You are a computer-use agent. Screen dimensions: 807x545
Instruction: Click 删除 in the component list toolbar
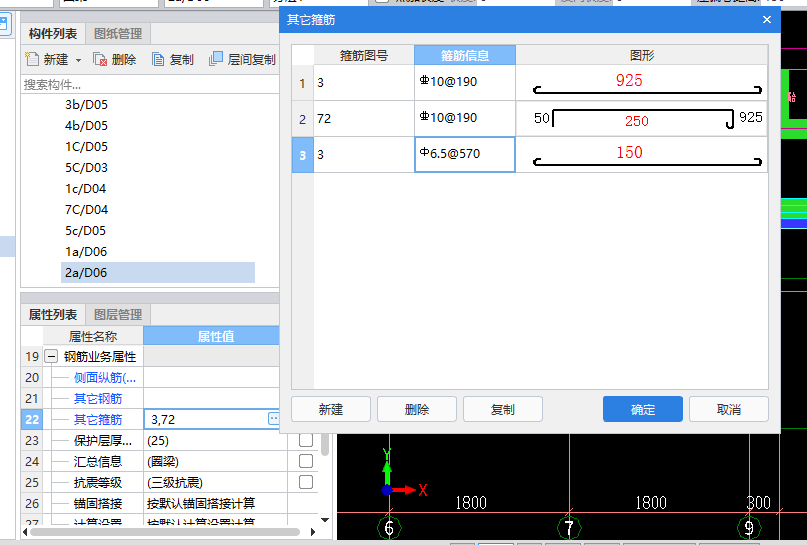pos(115,60)
